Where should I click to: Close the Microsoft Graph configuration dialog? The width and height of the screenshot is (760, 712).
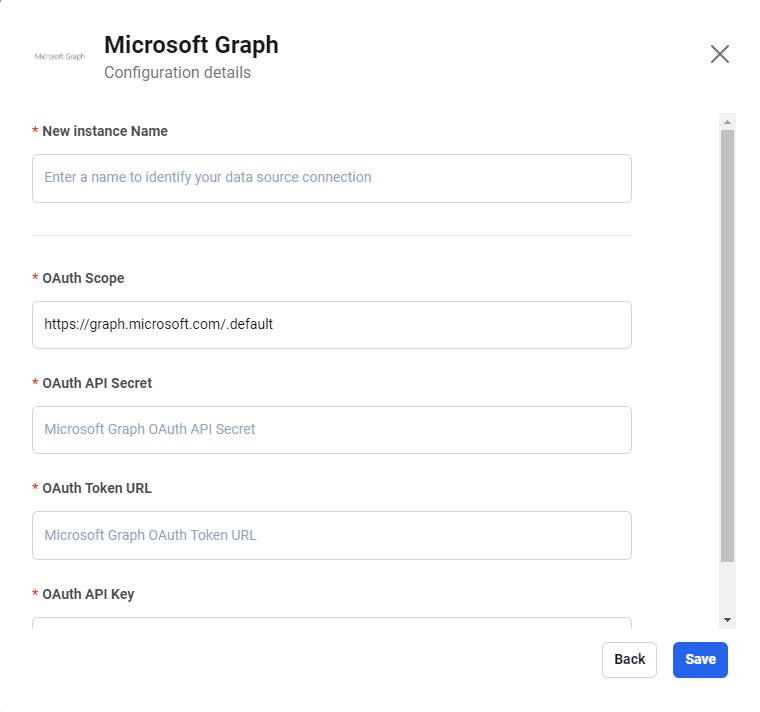point(719,54)
